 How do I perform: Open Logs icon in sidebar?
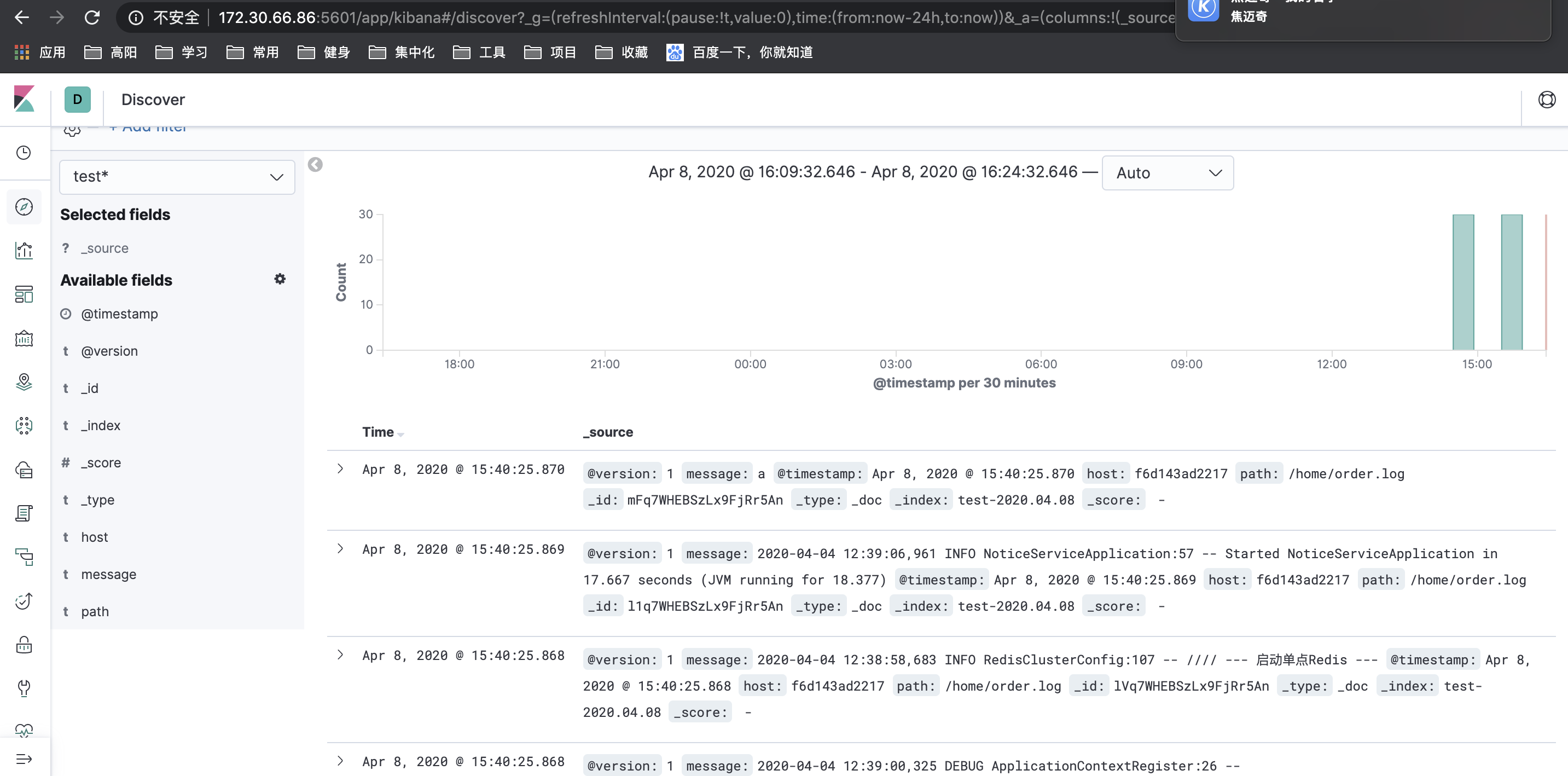(x=24, y=513)
